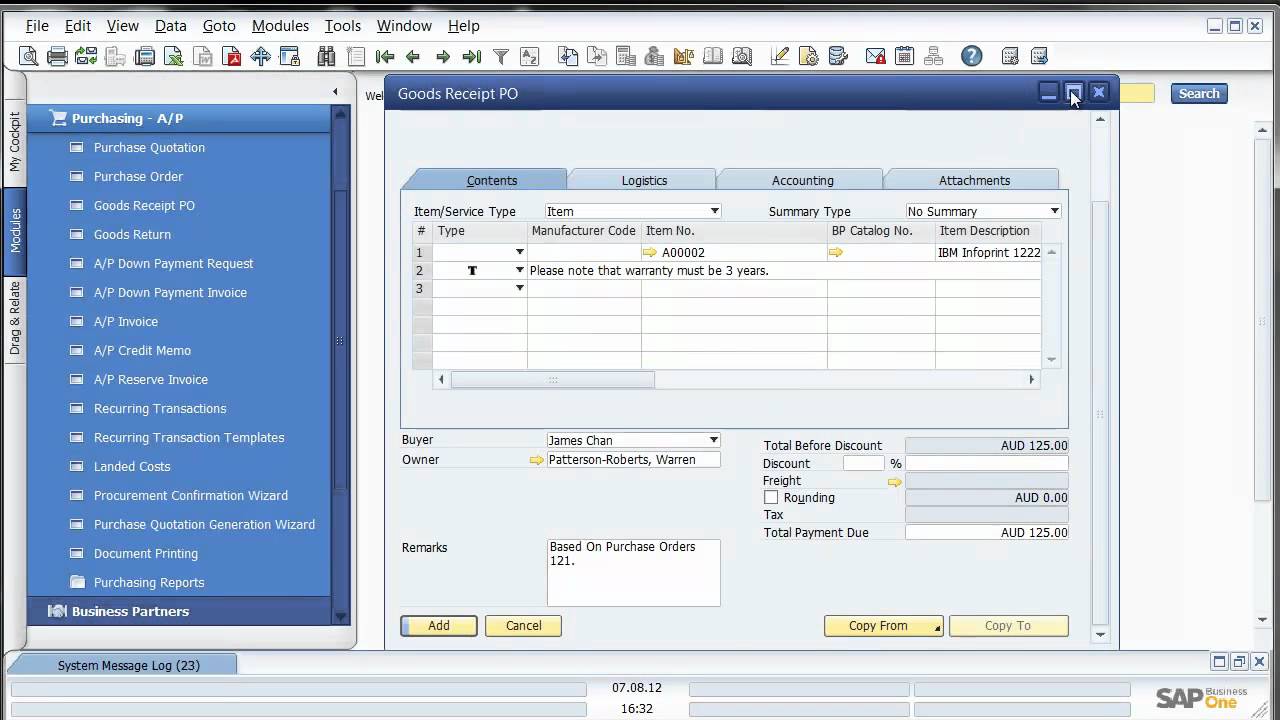Open the calendar toolbar icon
Screen dimensions: 1280x720
[x=905, y=57]
